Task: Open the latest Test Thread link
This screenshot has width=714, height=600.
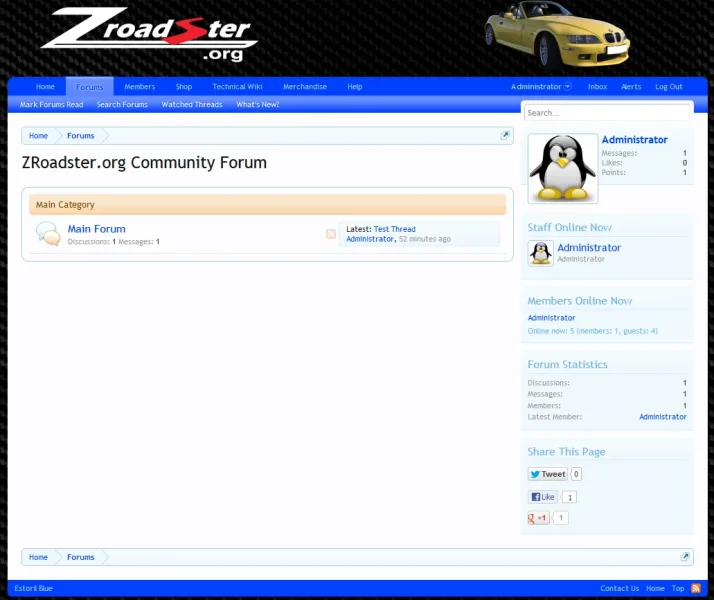Action: 394,229
